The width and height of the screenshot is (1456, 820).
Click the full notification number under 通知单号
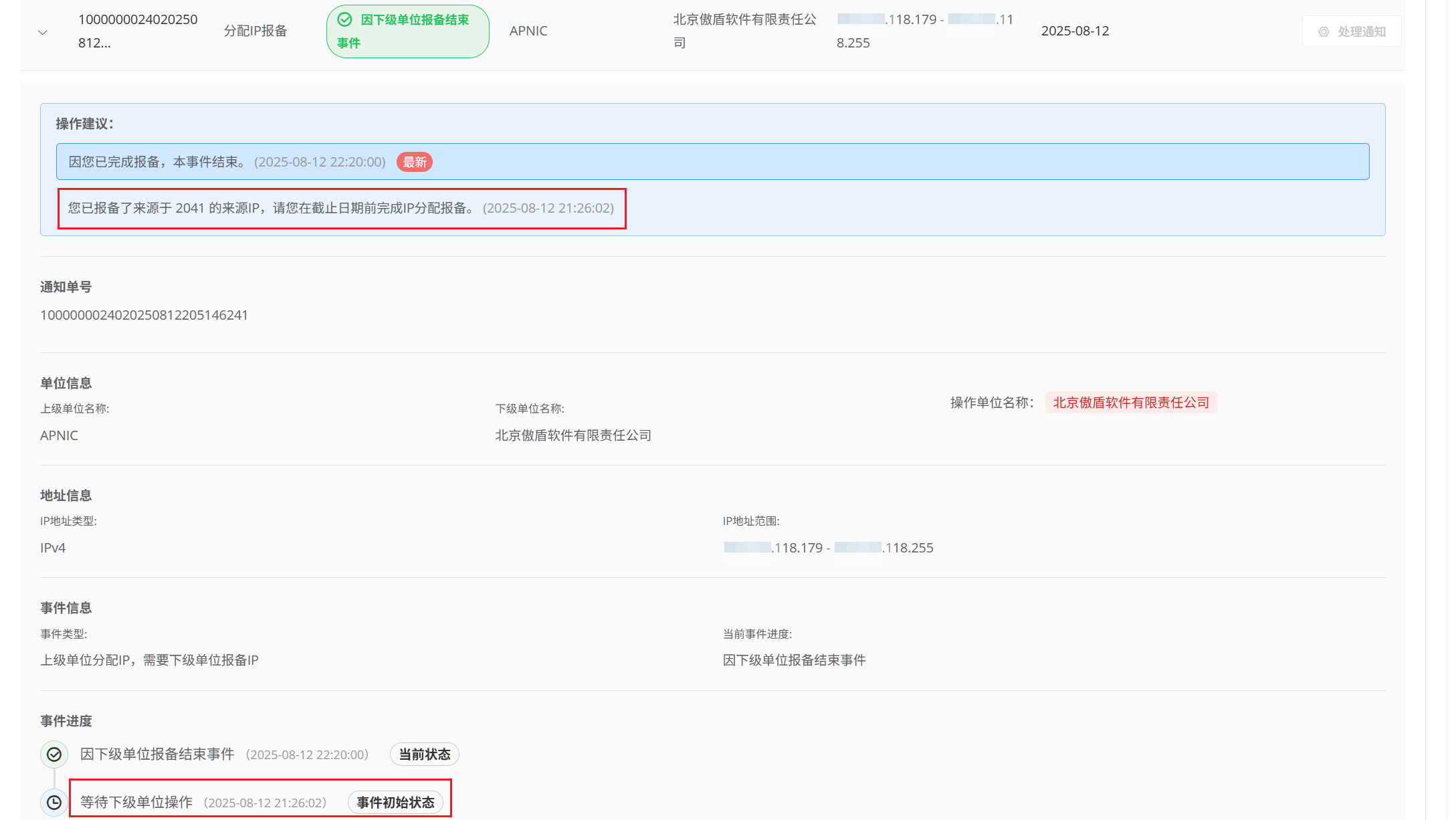144,315
